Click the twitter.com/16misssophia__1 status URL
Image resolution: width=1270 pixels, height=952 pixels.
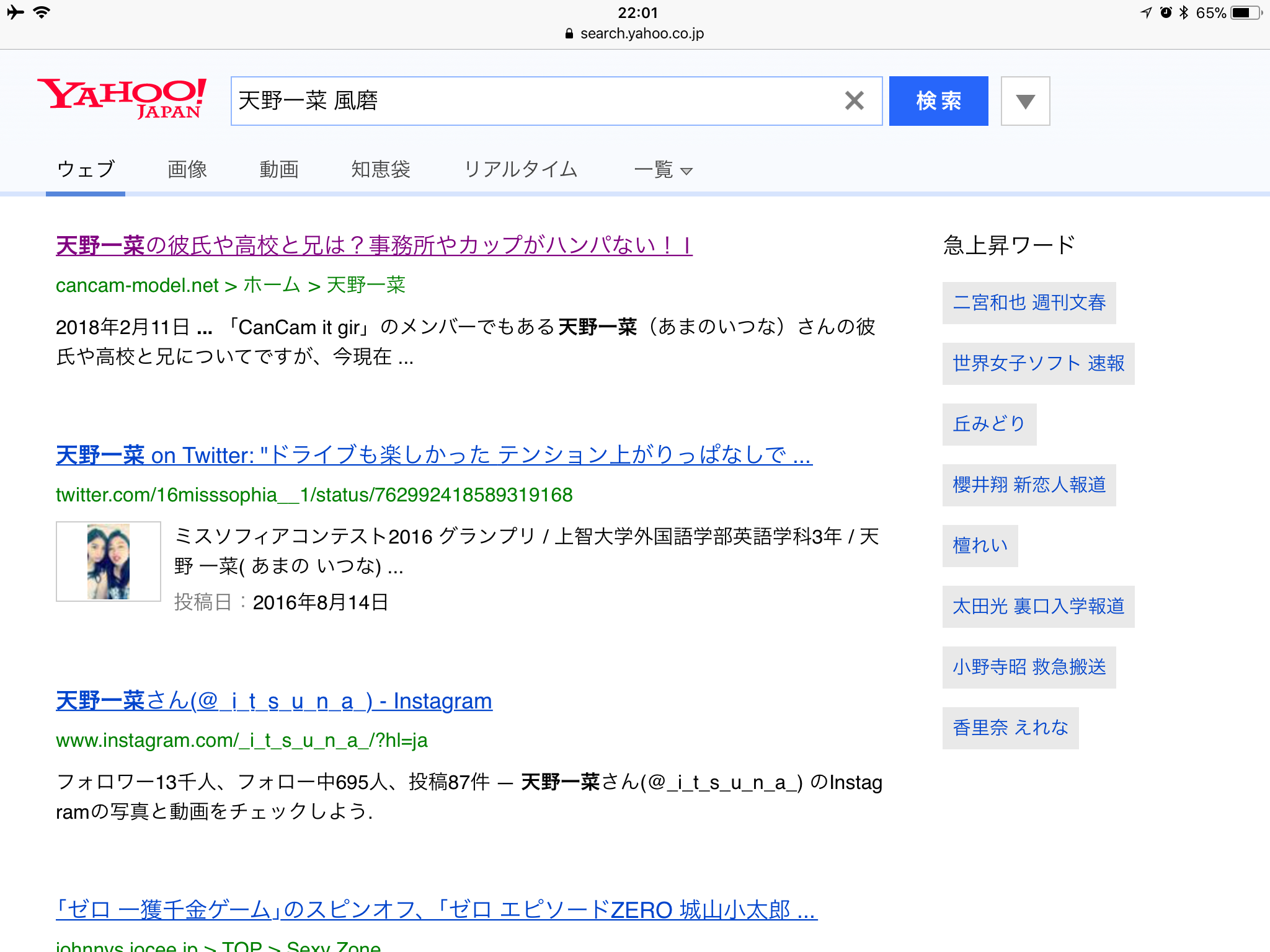point(314,495)
